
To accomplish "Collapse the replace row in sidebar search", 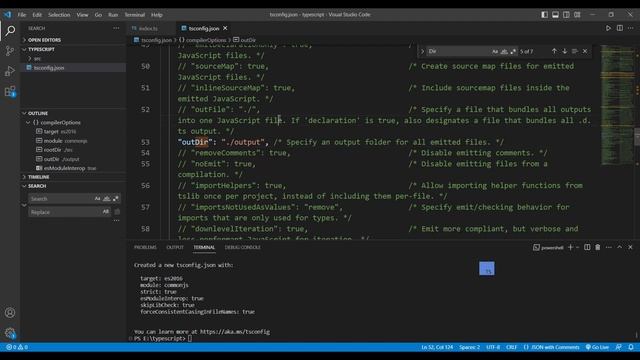I will 24,205.
